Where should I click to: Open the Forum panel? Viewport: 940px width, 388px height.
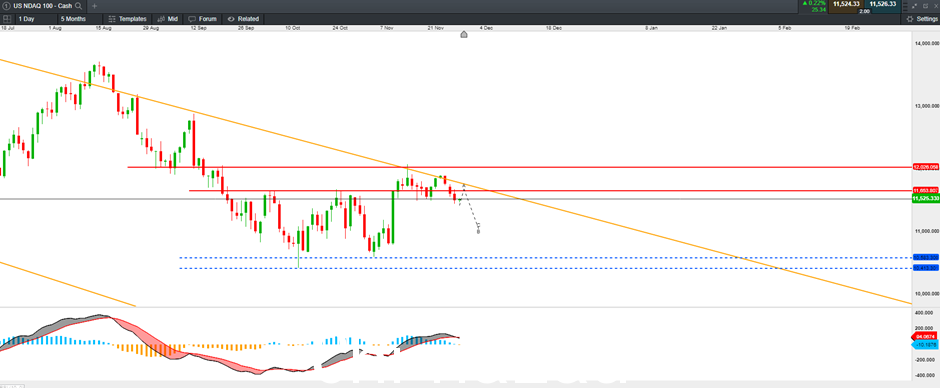(x=202, y=19)
